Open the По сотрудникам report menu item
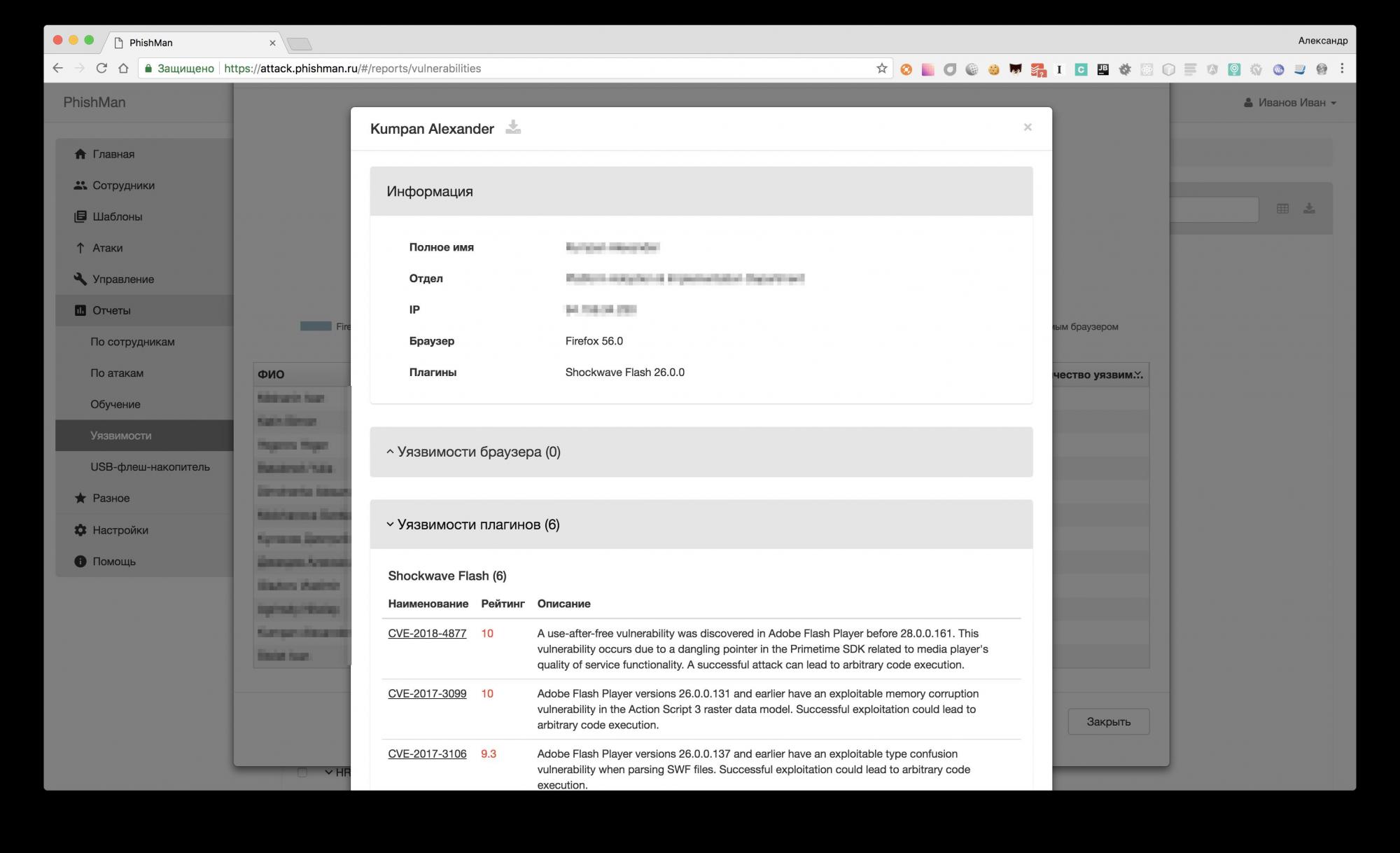The image size is (1400, 853). 132,342
